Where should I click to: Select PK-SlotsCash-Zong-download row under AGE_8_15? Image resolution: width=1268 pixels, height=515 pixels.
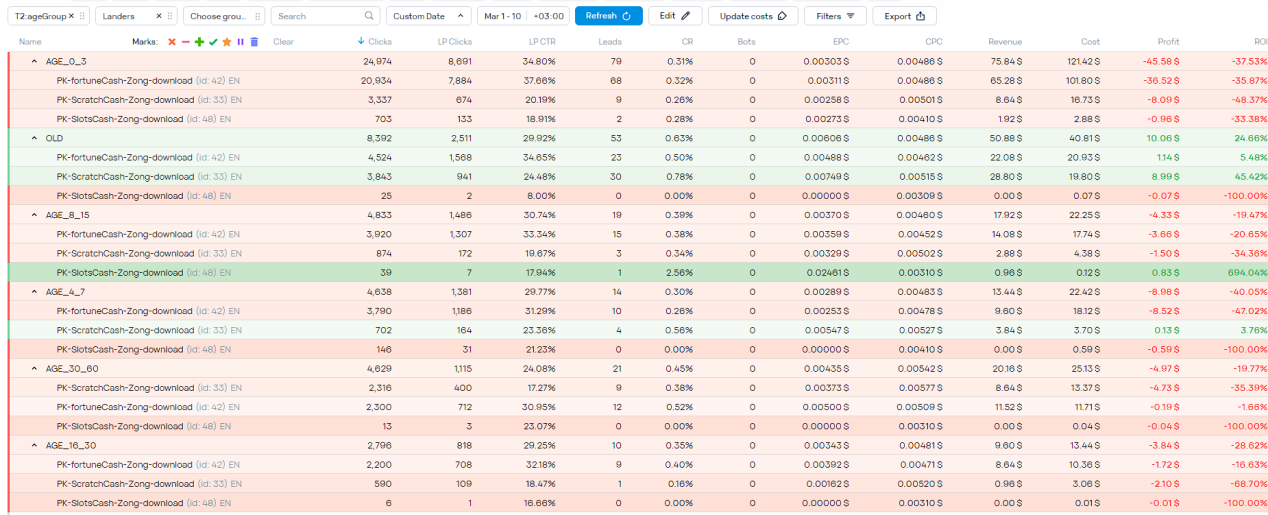(638, 272)
